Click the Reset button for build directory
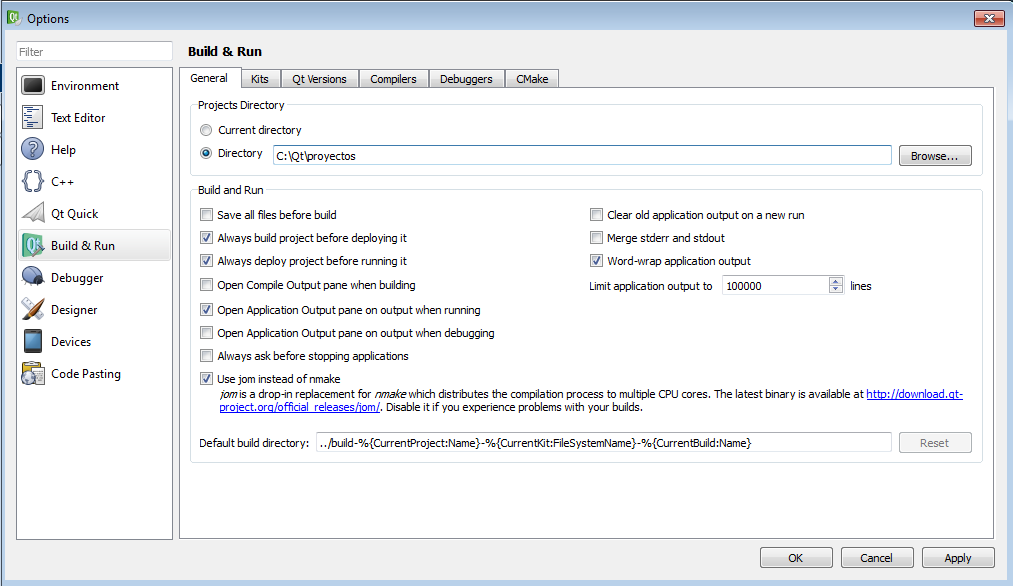Viewport: 1013px width, 586px height. [x=935, y=443]
